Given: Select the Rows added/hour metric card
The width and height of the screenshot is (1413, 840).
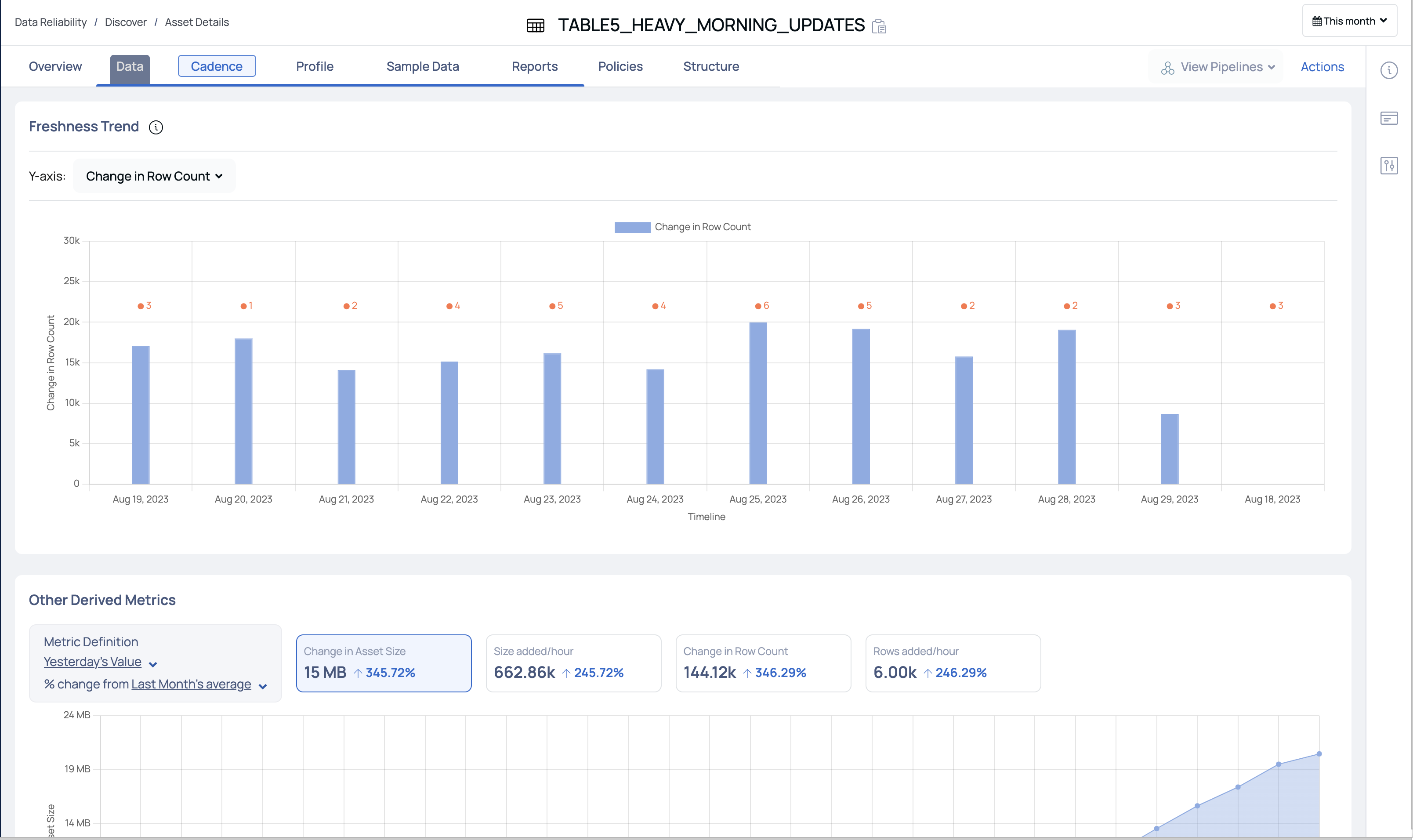Looking at the screenshot, I should point(953,663).
